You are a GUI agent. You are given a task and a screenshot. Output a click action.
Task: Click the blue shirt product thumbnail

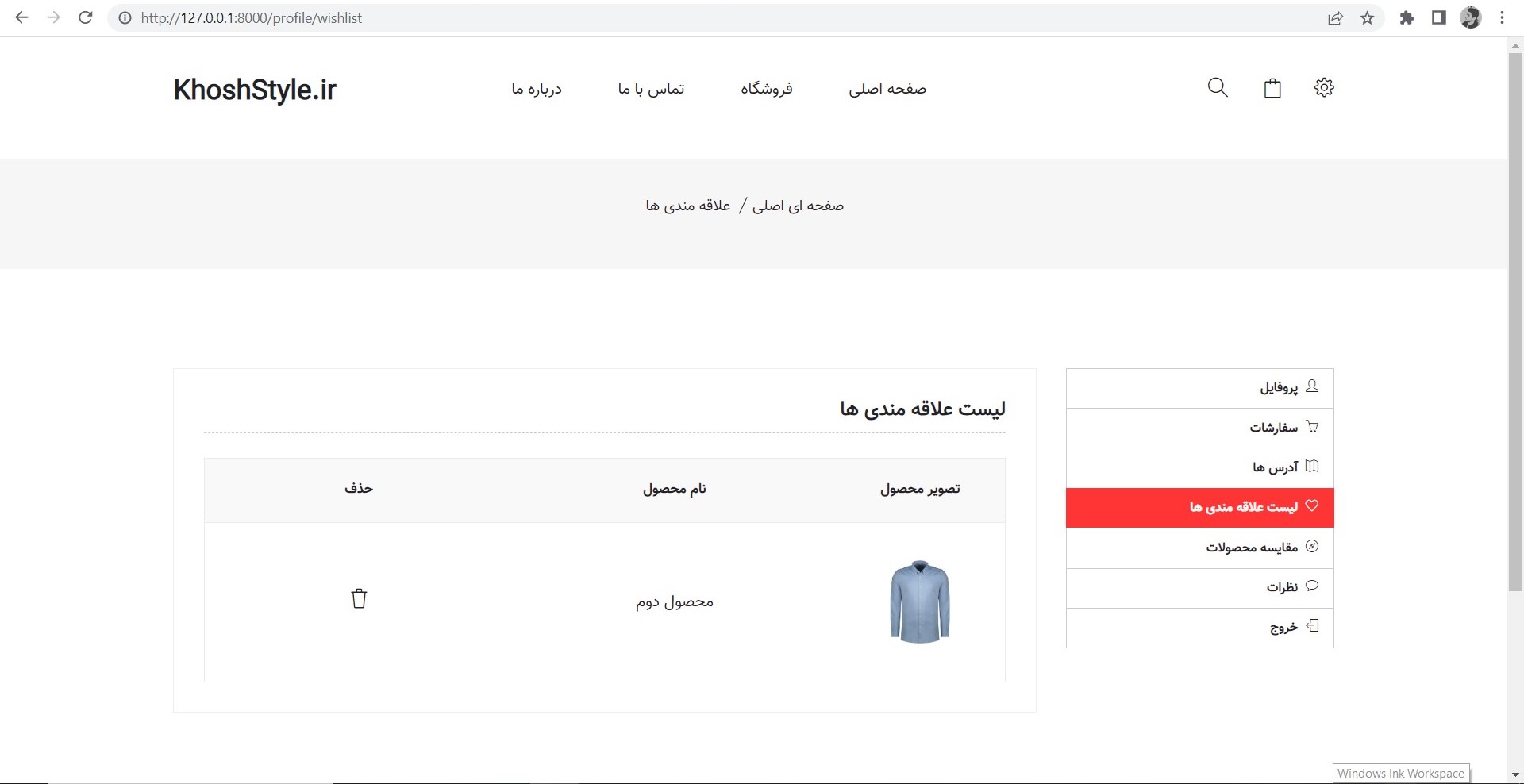[920, 602]
